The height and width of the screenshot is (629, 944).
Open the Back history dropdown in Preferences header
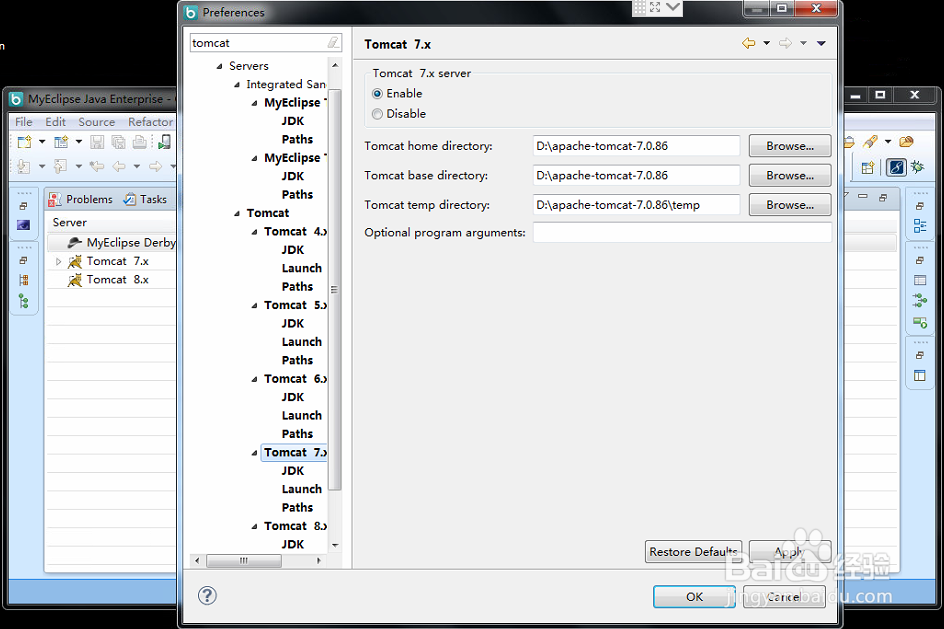(x=766, y=43)
